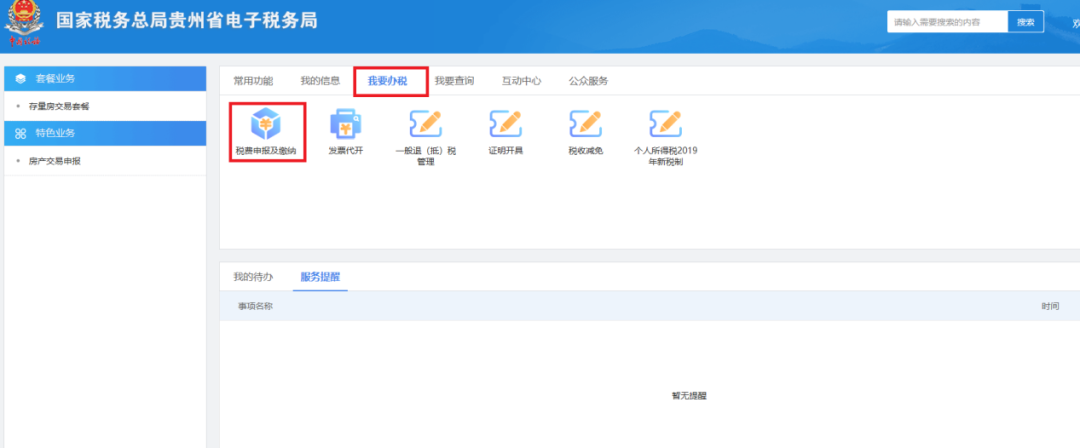Focus the search input field
The height and width of the screenshot is (448, 1080).
[947, 22]
